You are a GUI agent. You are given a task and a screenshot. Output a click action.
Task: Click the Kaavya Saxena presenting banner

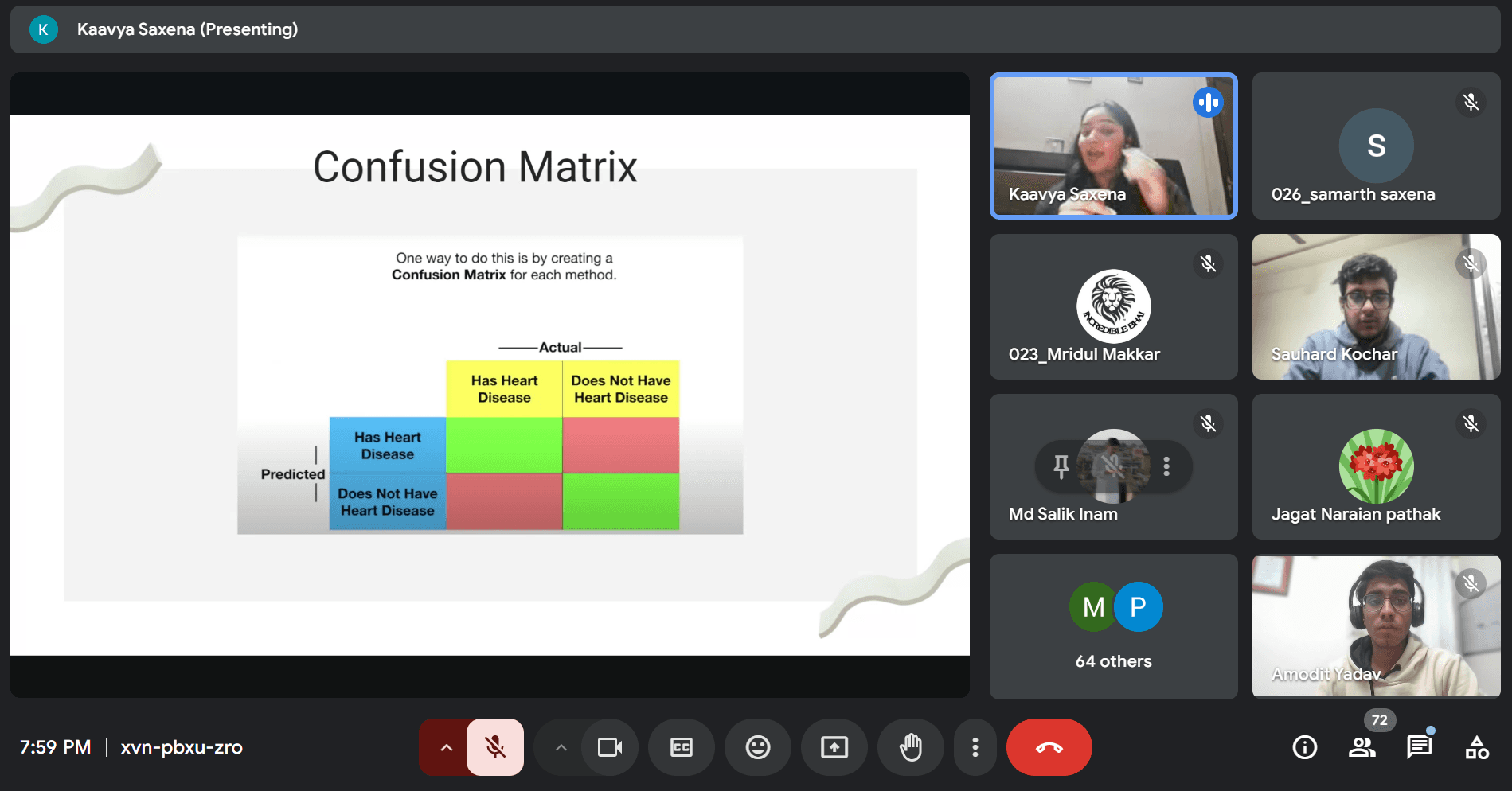click(x=756, y=29)
